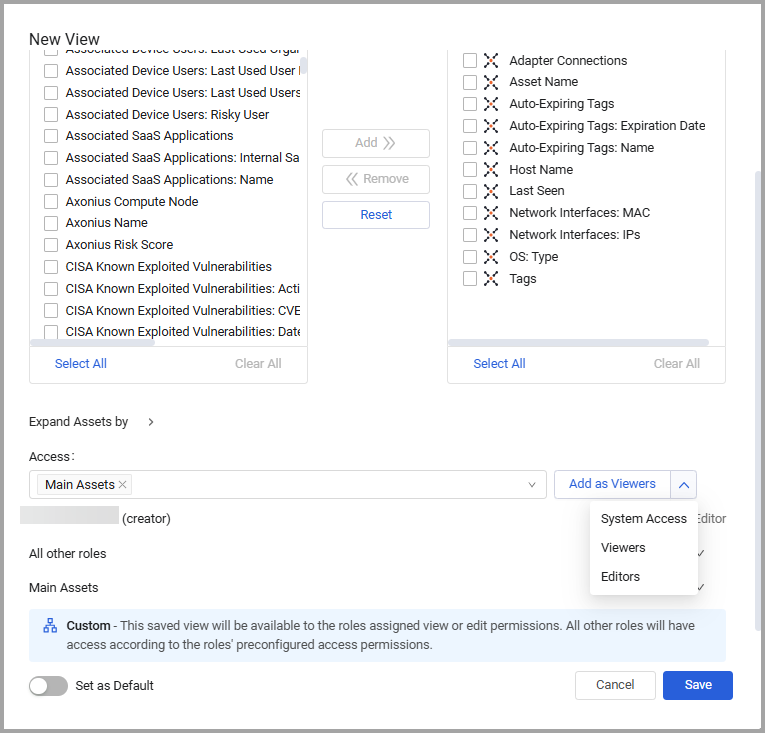Click Select All under the left list
Viewport: 765px width, 733px height.
click(x=81, y=364)
